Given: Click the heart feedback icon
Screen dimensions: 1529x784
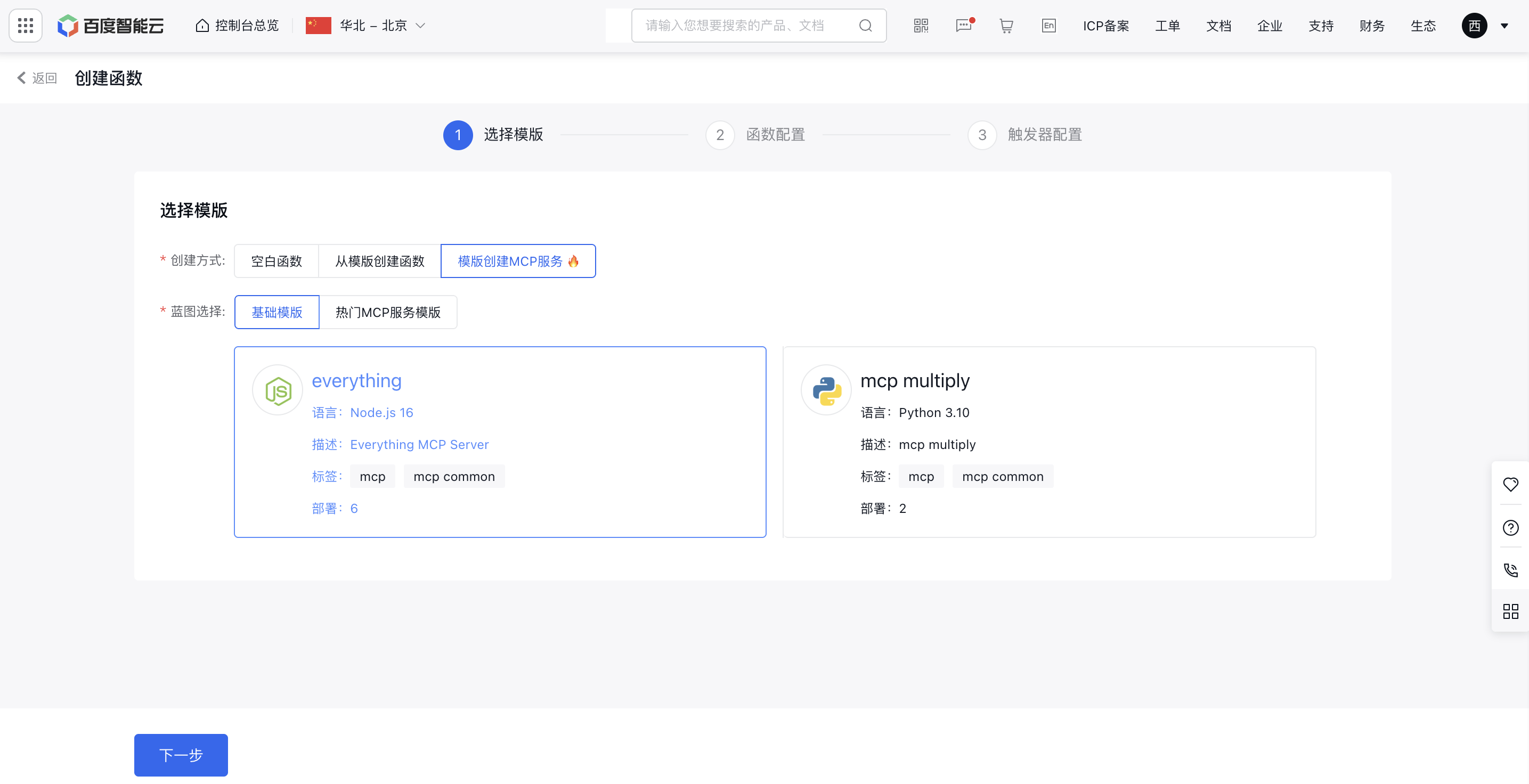Looking at the screenshot, I should click(x=1510, y=484).
